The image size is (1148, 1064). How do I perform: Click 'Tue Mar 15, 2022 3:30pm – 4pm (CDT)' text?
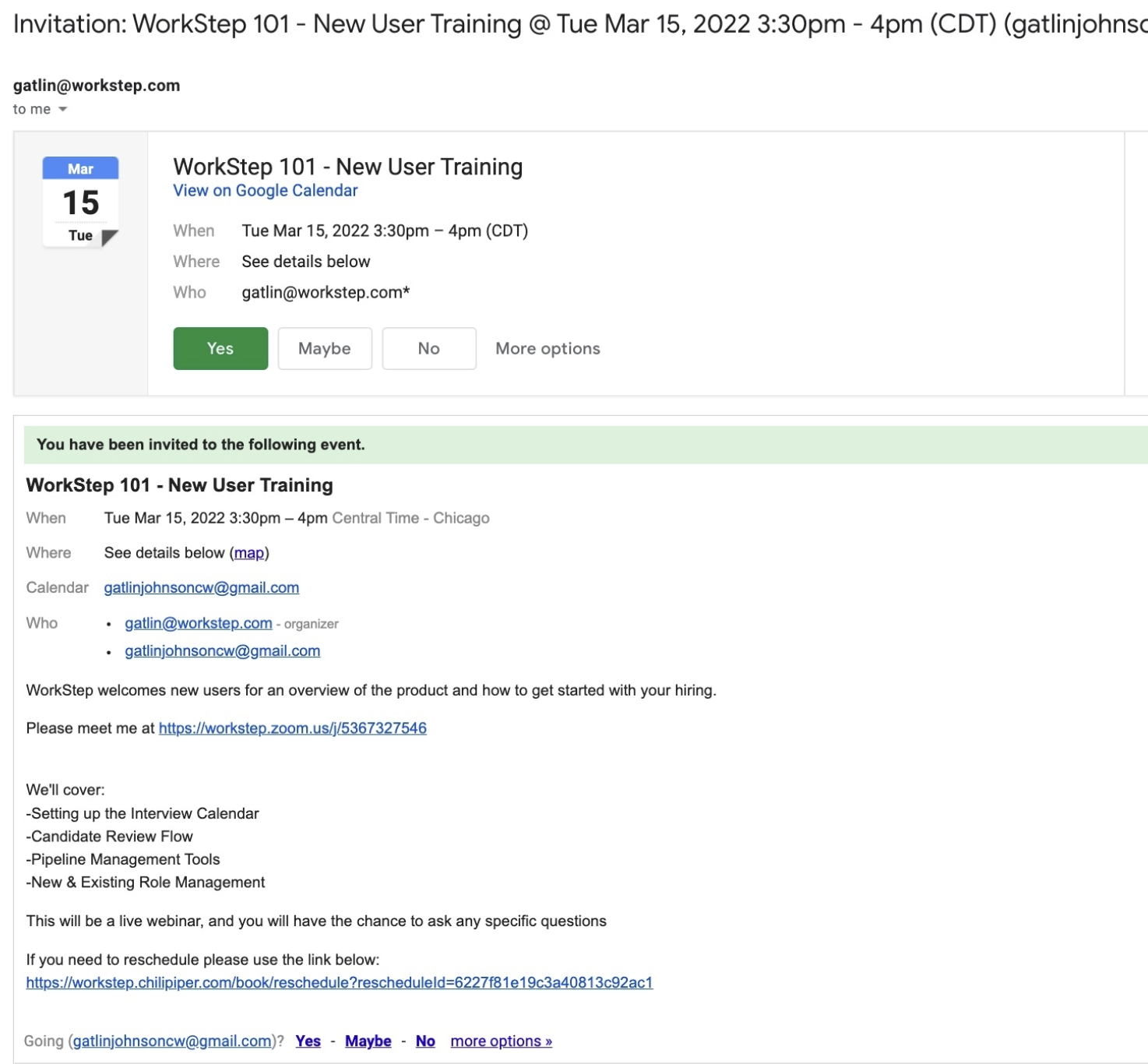point(385,231)
